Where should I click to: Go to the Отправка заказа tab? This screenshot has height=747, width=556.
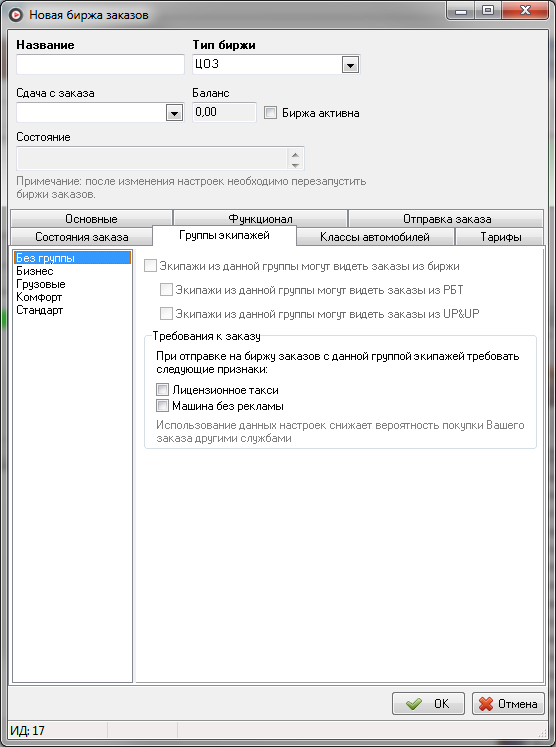(x=446, y=219)
